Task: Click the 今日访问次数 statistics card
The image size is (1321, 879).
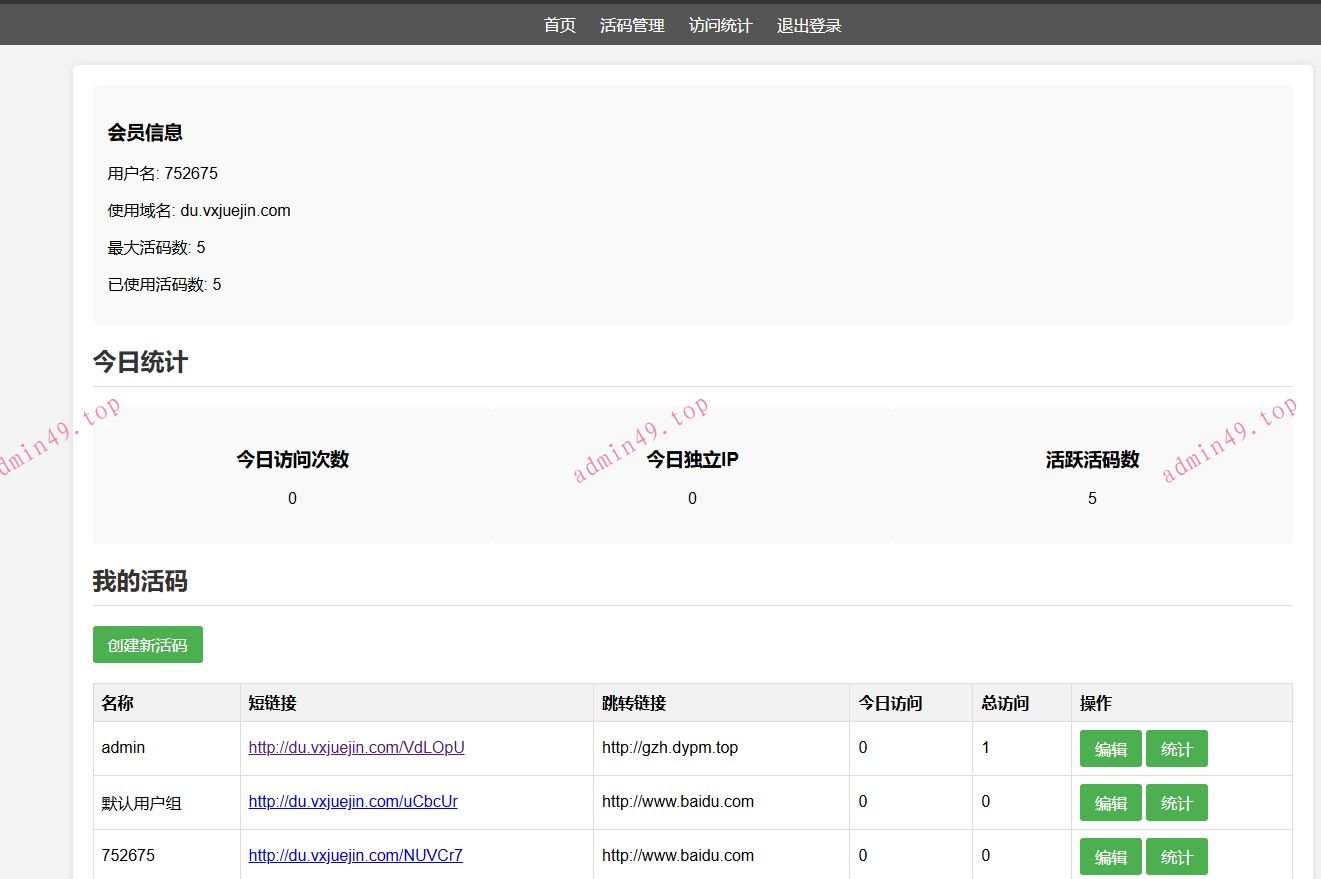Action: pyautogui.click(x=292, y=476)
